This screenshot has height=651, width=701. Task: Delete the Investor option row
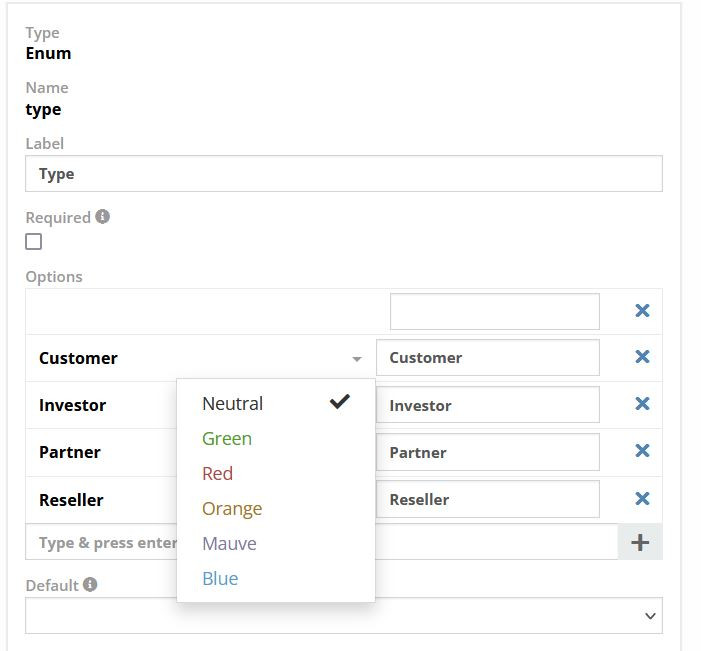click(x=642, y=404)
